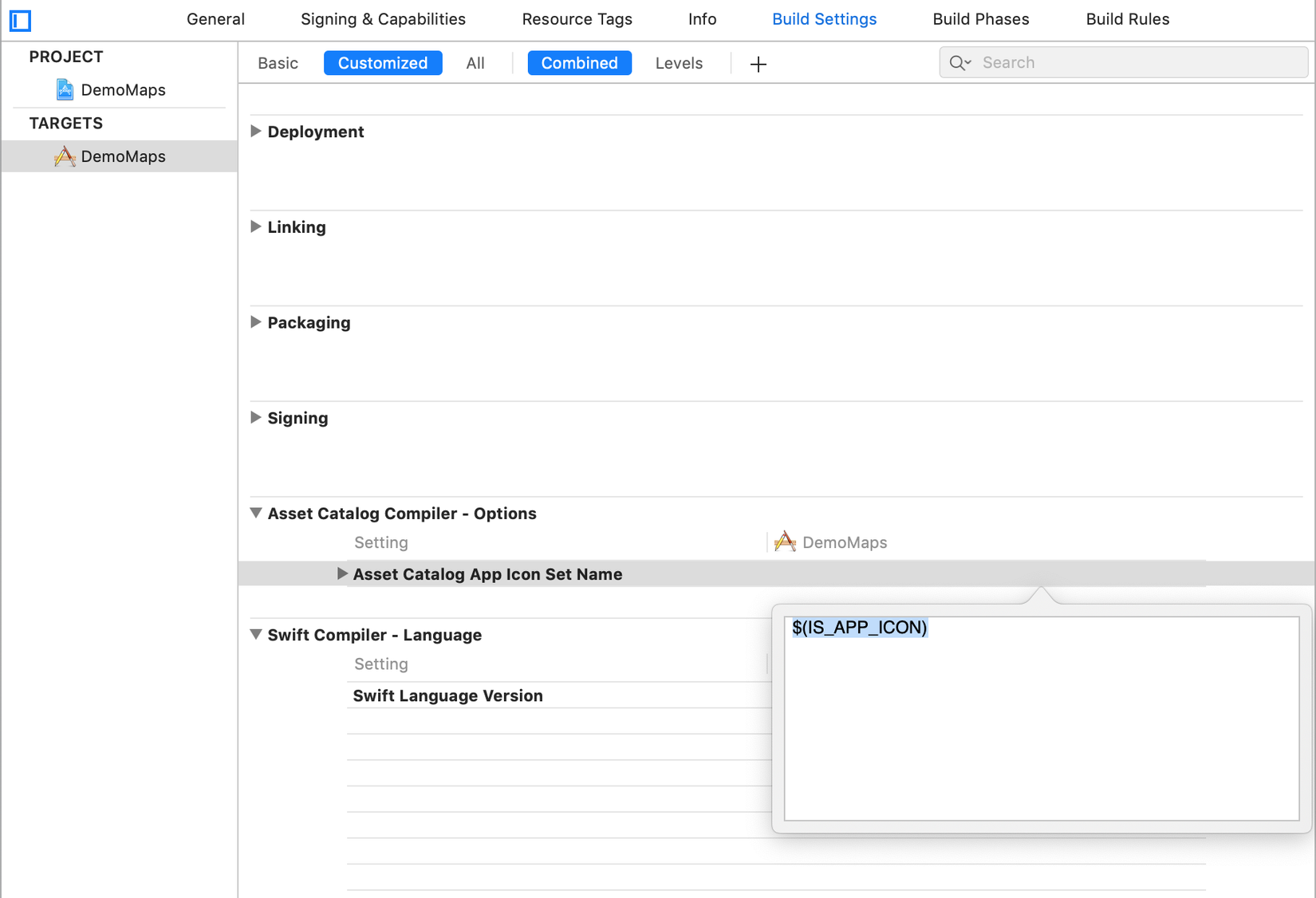1316x898 pixels.
Task: Open the Resource Tags tab
Action: 577,19
